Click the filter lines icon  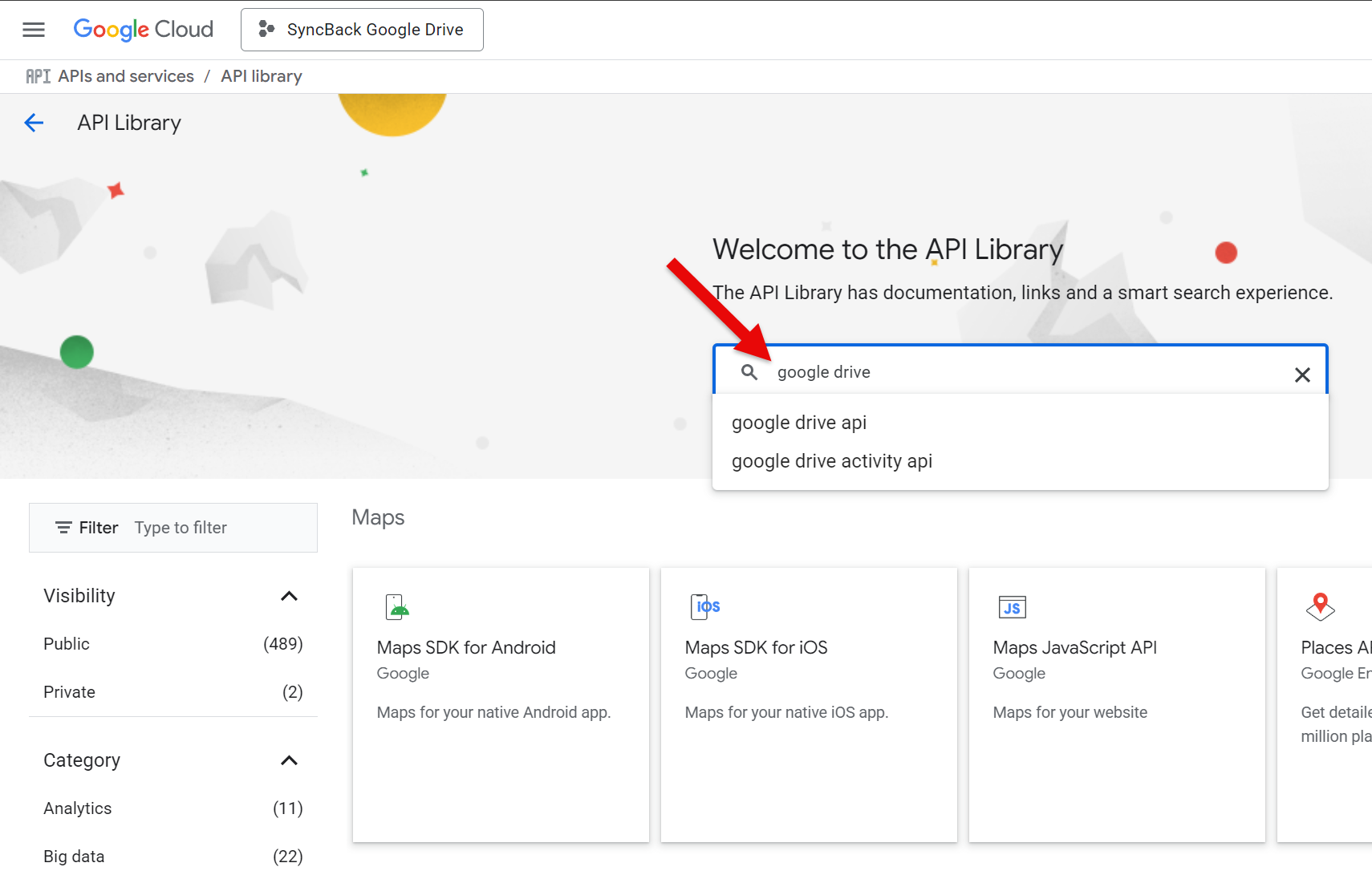coord(63,528)
